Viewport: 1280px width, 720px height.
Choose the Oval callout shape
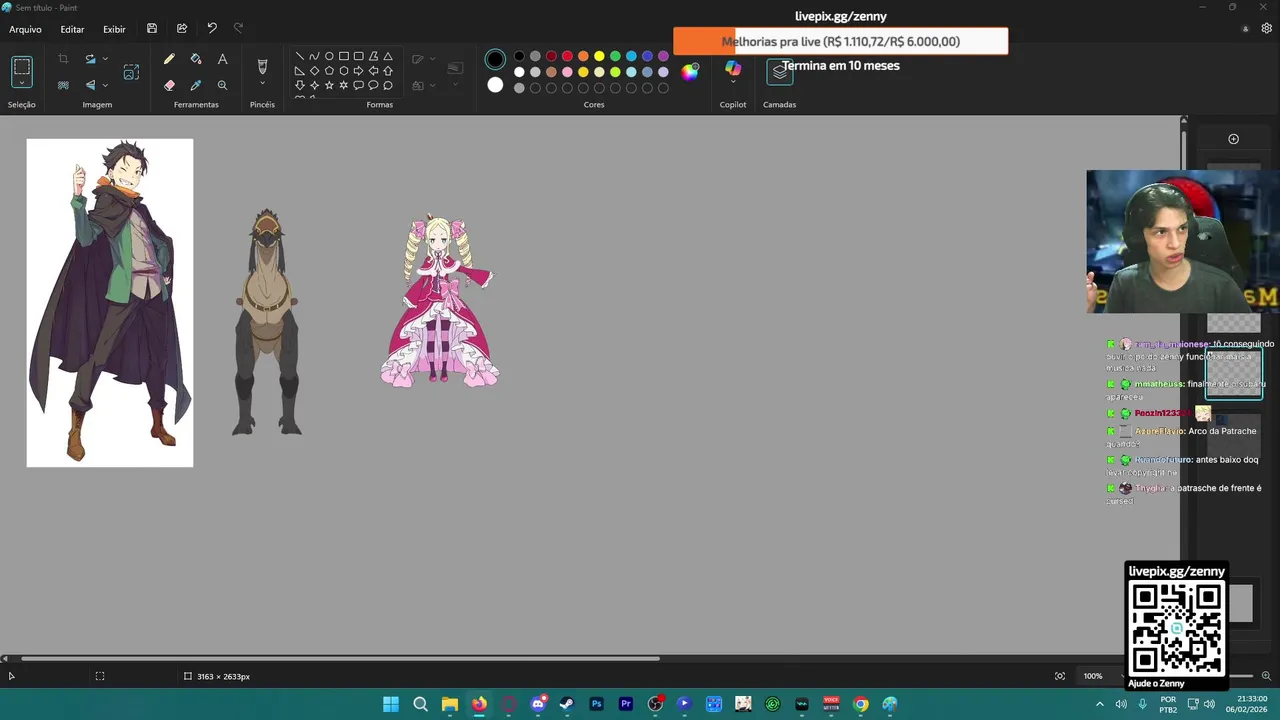pos(373,85)
